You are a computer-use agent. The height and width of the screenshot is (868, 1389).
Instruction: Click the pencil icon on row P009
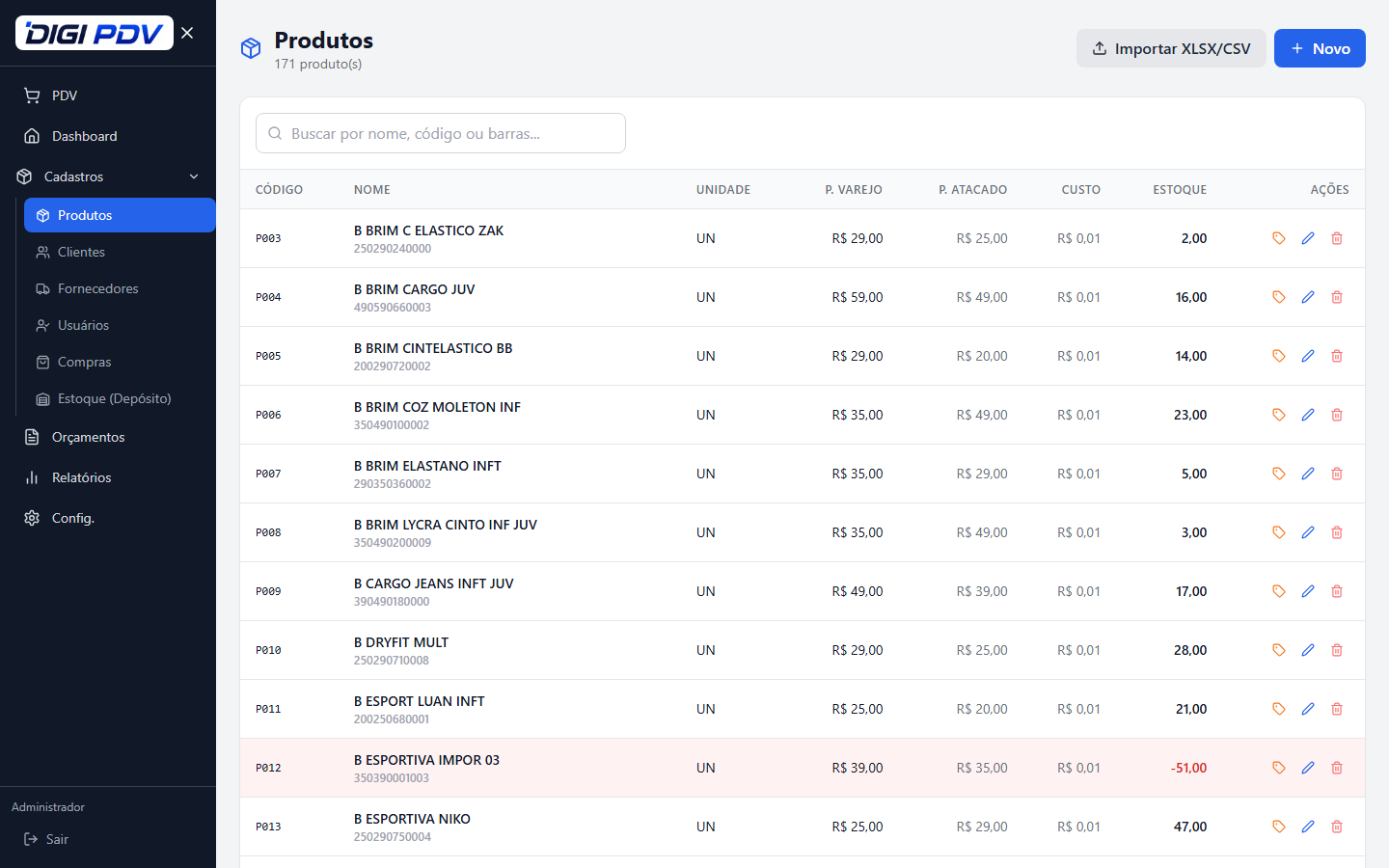point(1308,591)
